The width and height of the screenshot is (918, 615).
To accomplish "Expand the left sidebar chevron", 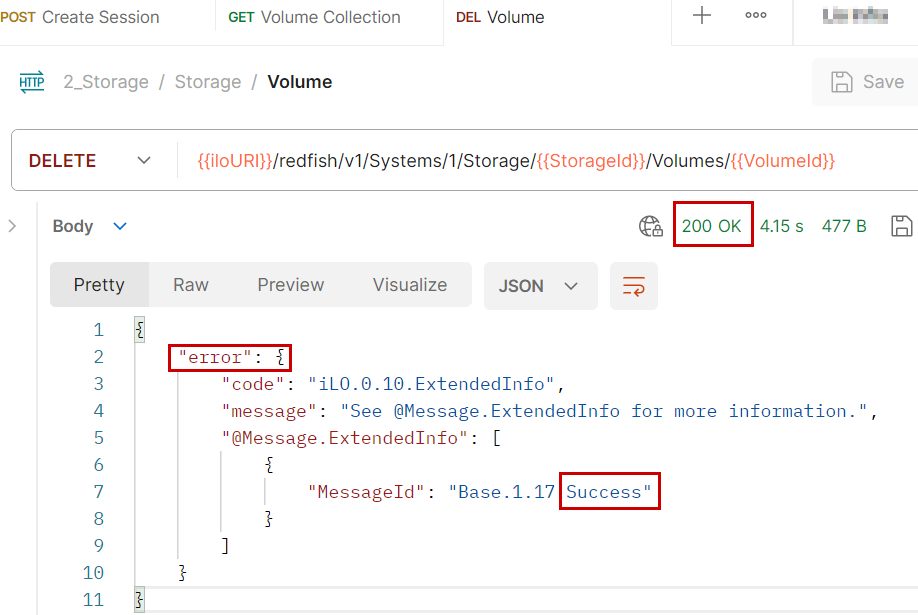I will pos(12,226).
